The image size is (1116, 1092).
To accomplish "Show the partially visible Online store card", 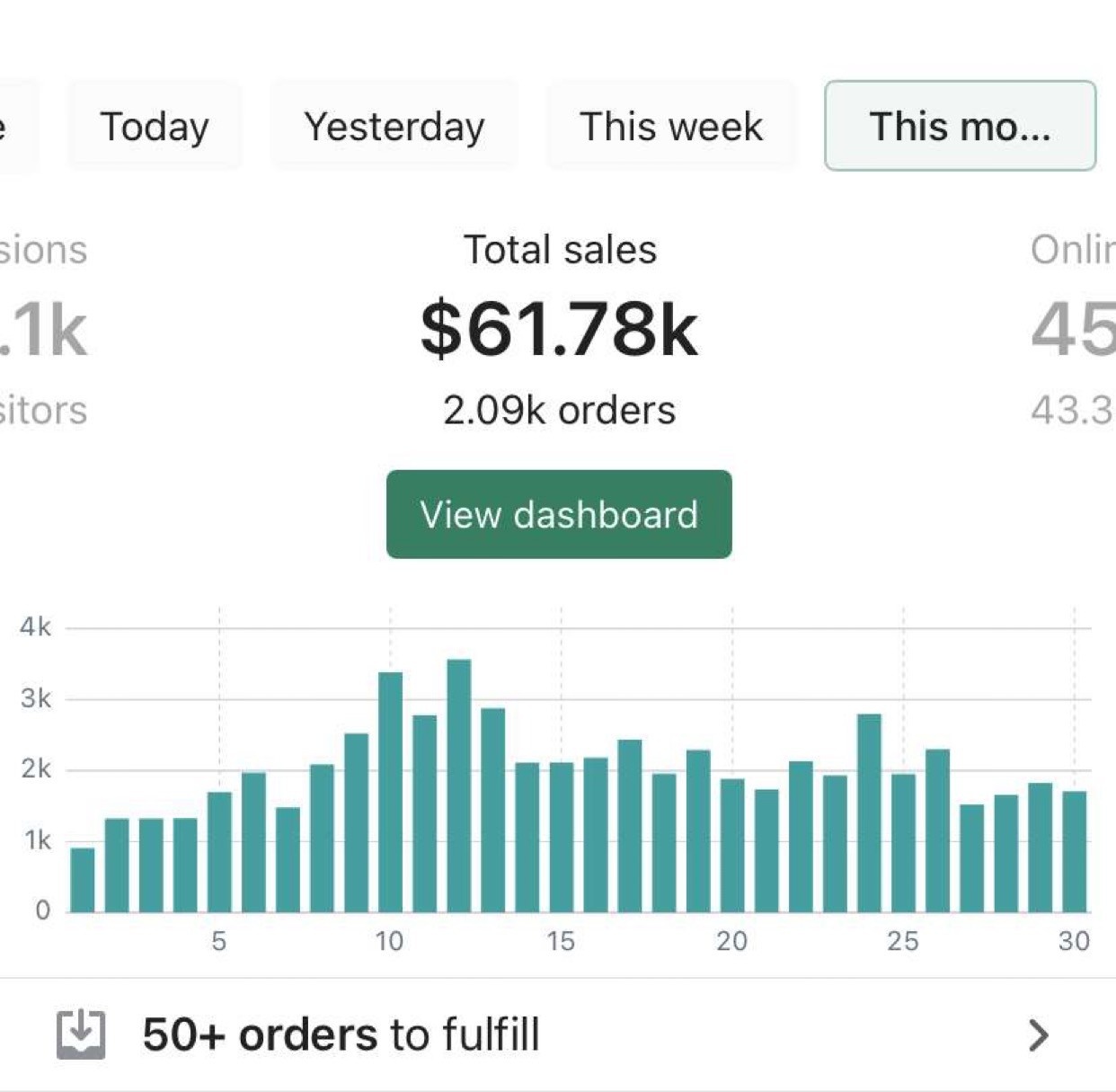I will coord(1074,330).
